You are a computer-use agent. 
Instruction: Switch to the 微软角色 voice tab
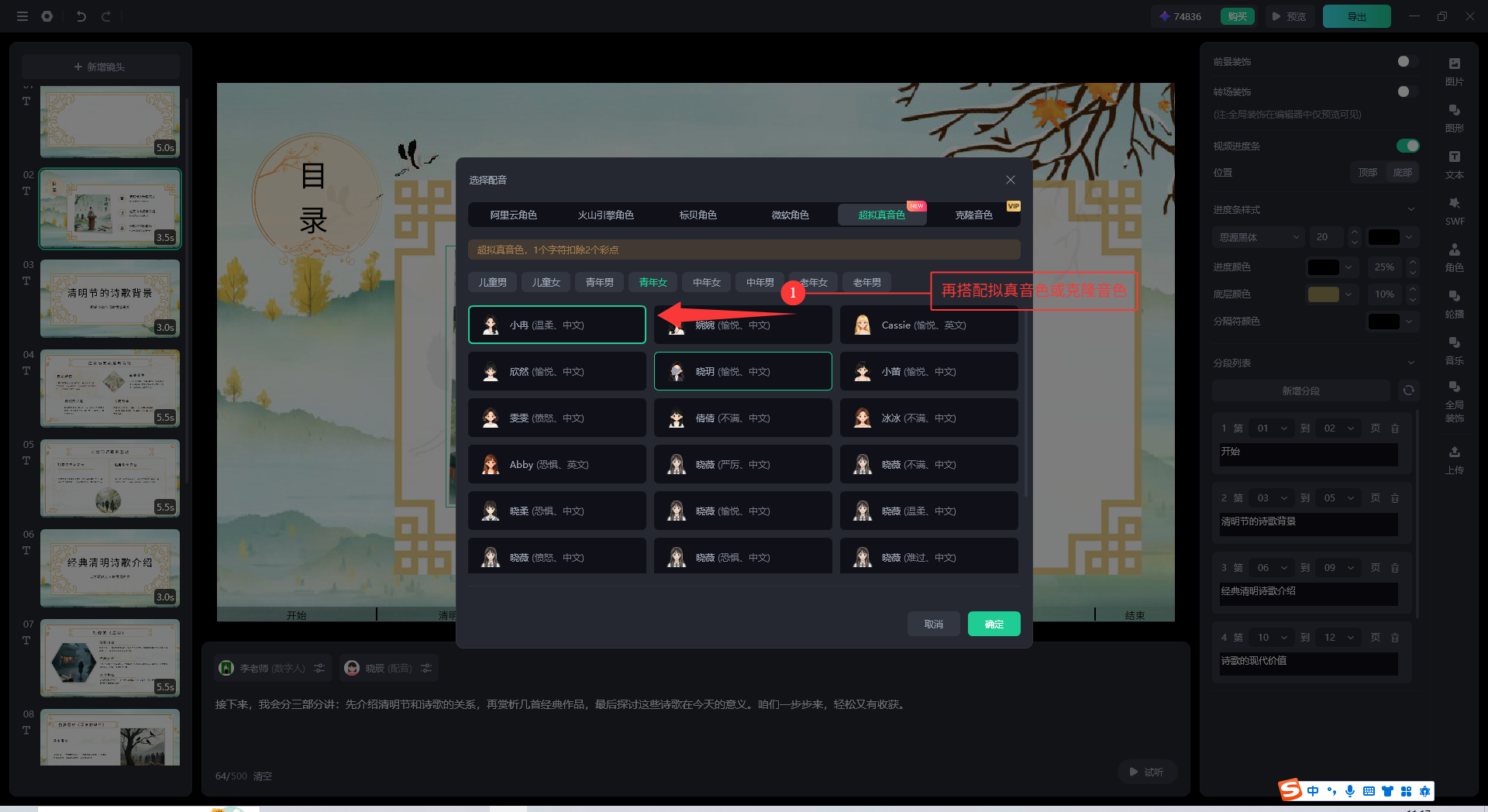coord(790,215)
